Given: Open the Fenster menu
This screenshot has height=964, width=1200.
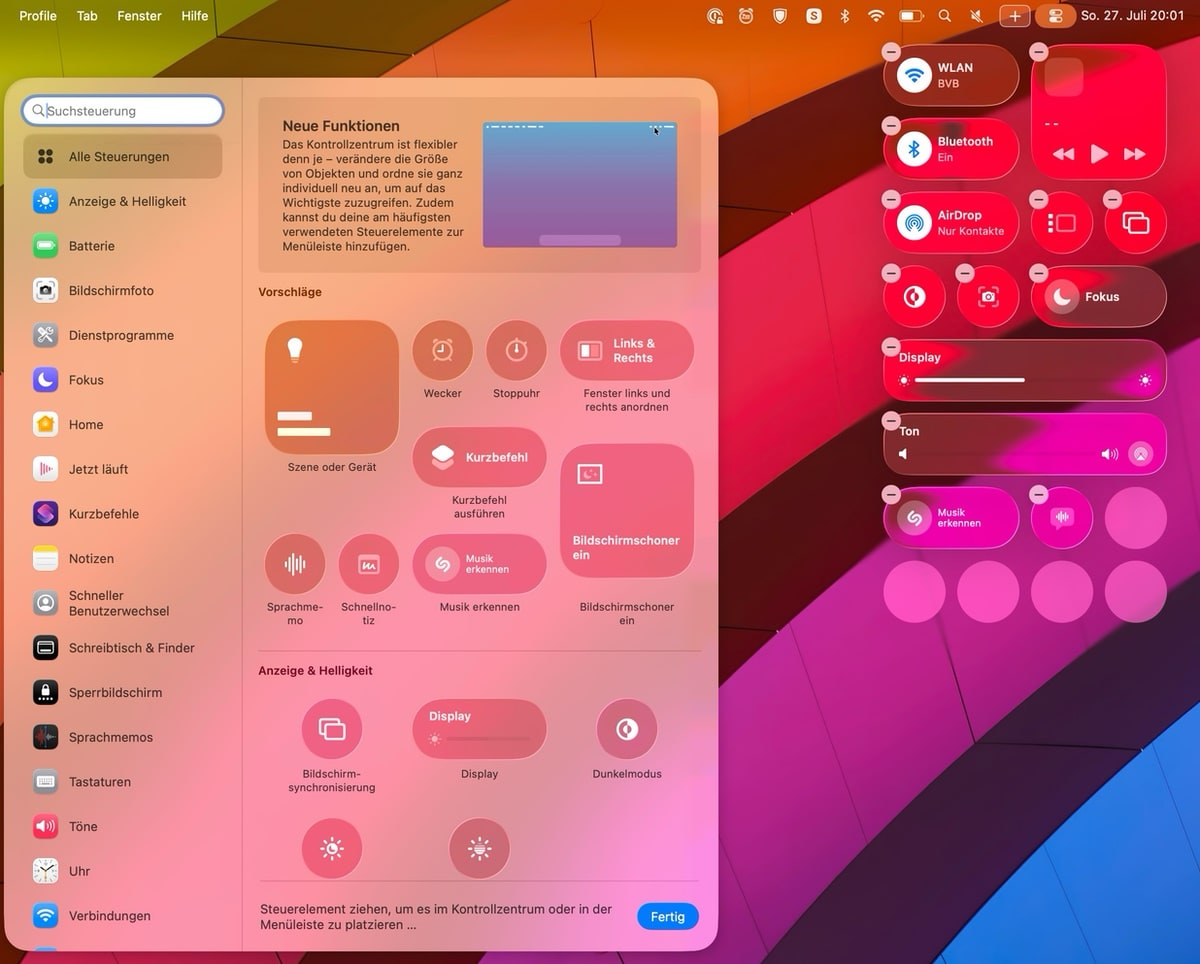Looking at the screenshot, I should pyautogui.click(x=139, y=16).
